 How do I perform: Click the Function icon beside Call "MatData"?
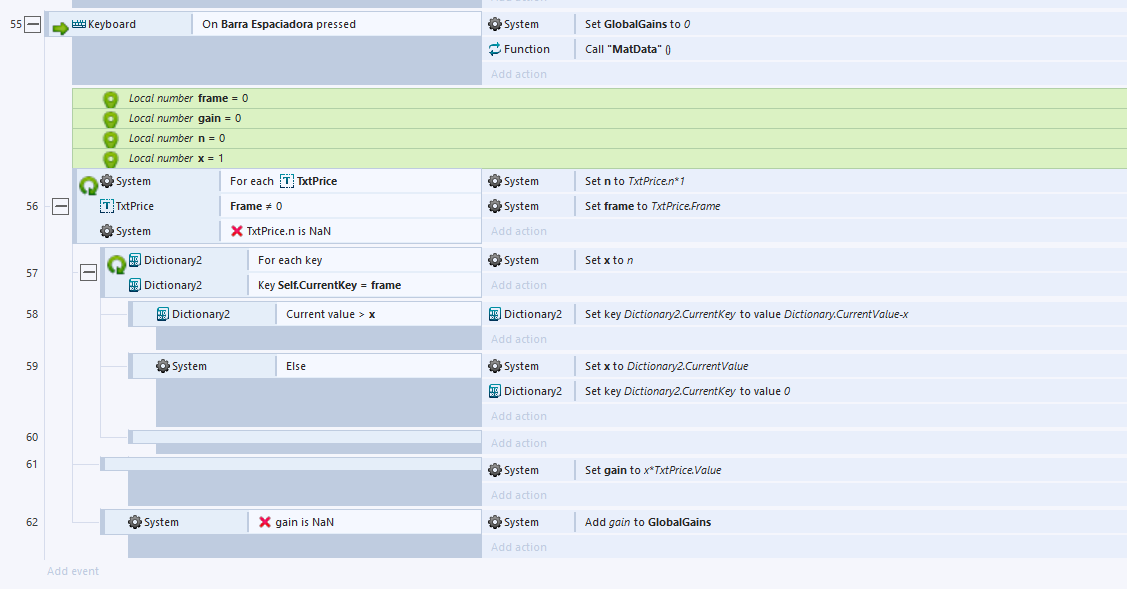(x=495, y=49)
